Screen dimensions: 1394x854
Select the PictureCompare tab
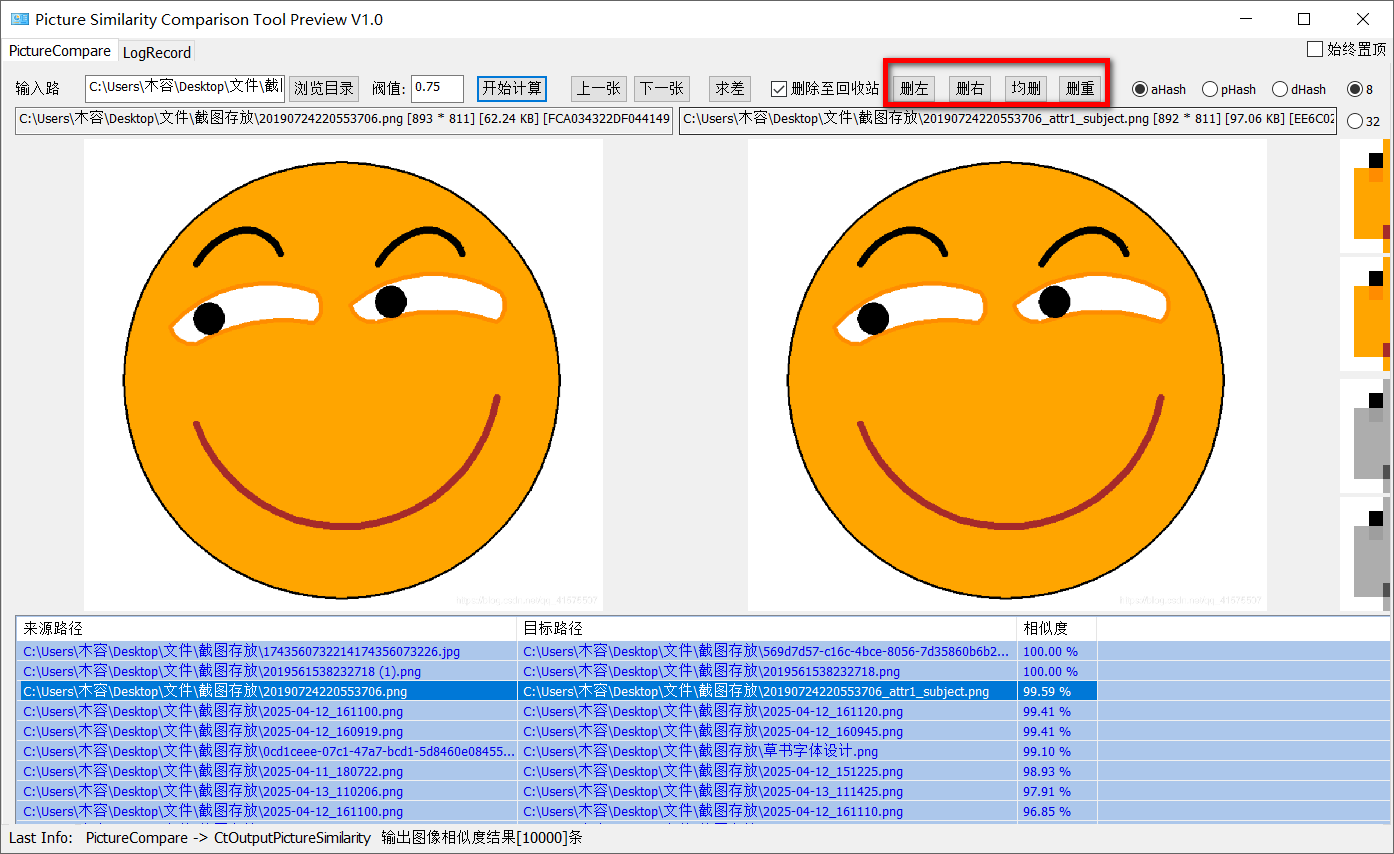[60, 51]
